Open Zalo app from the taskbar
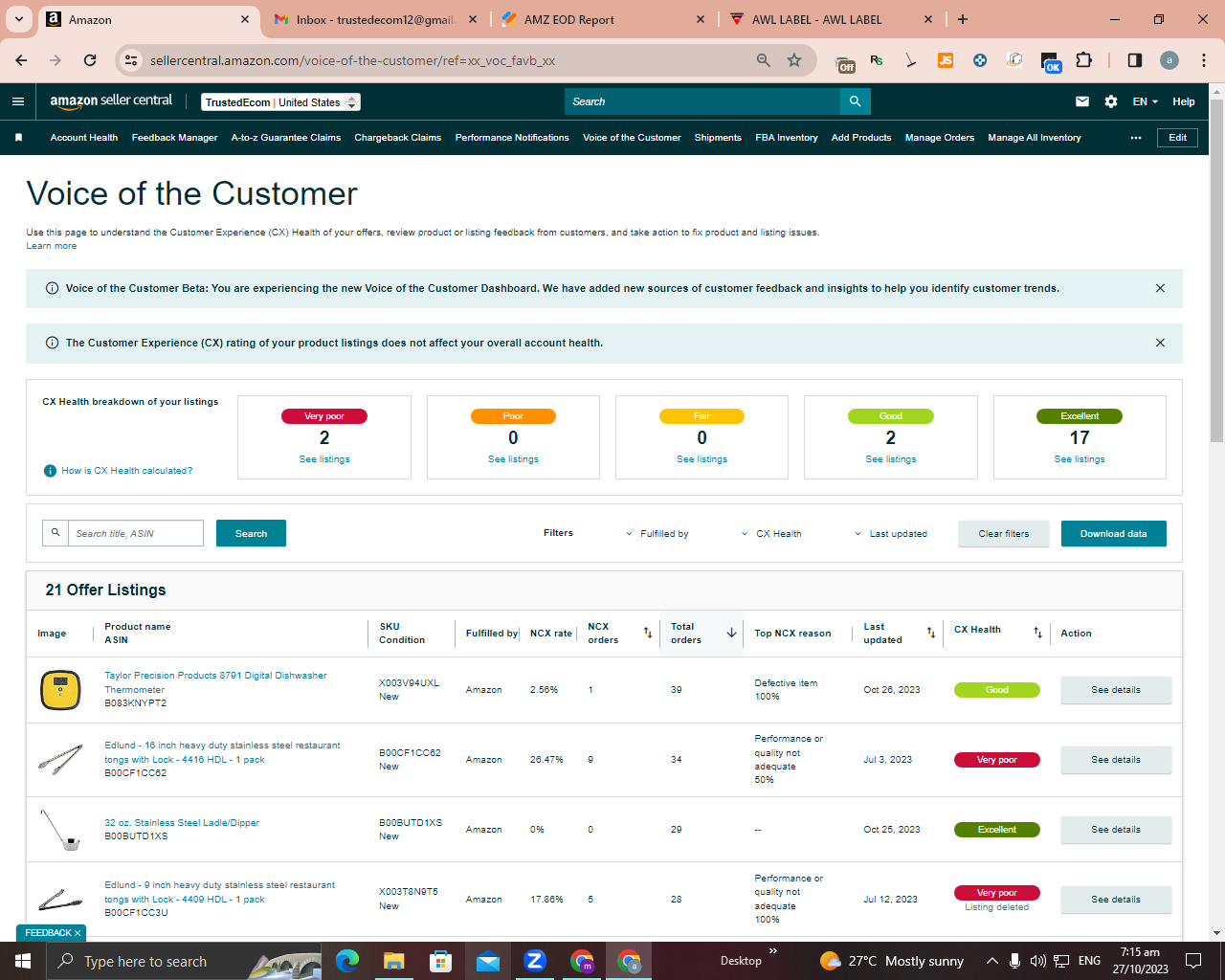The height and width of the screenshot is (980, 1225). [535, 961]
